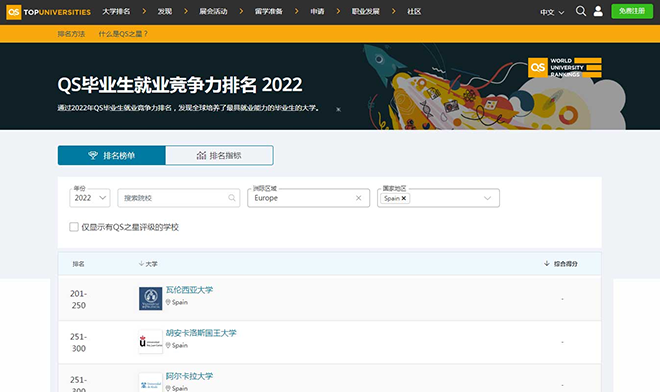Open the 职业发展 menu

click(x=365, y=11)
